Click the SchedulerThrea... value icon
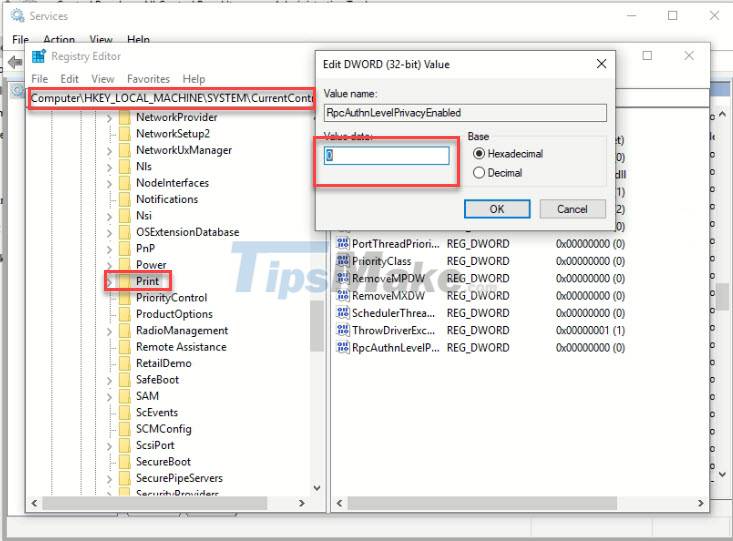This screenshot has height=541, width=733. tap(342, 313)
